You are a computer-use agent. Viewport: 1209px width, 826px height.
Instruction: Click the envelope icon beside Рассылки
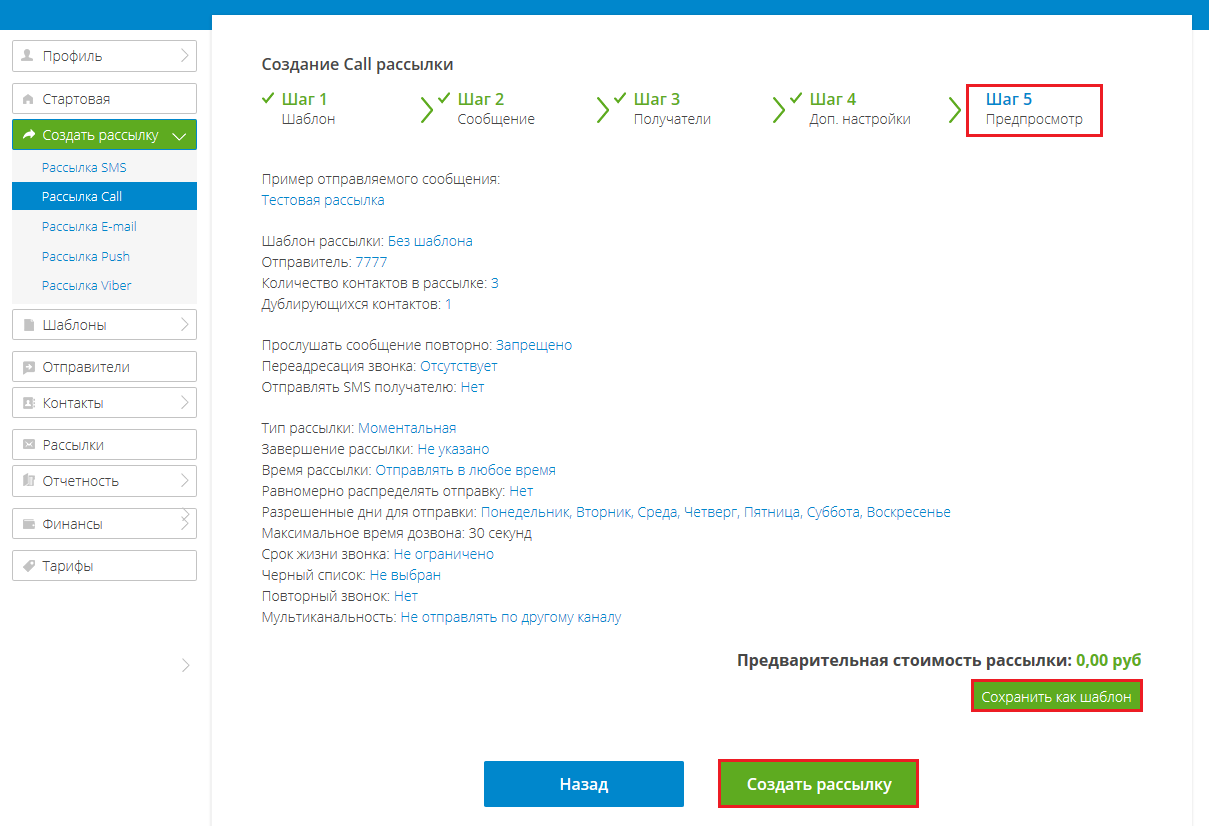28,445
